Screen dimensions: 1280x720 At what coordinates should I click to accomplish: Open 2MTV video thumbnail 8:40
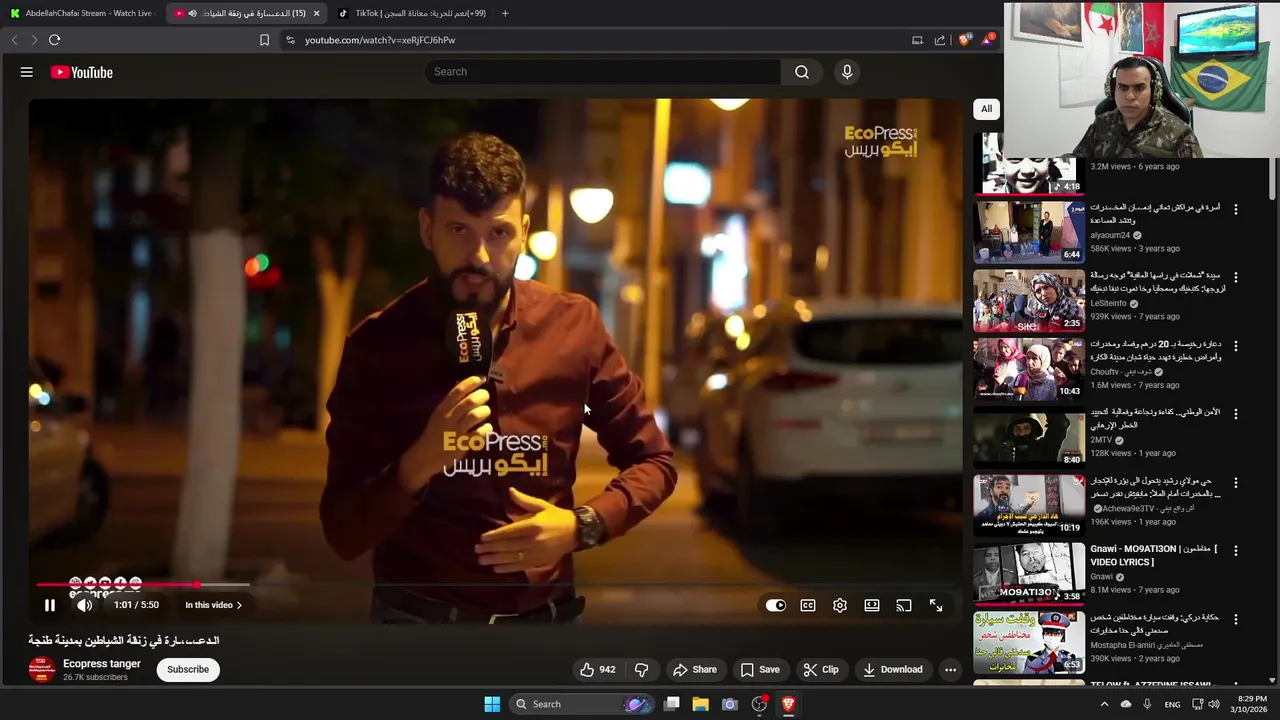pos(1029,437)
